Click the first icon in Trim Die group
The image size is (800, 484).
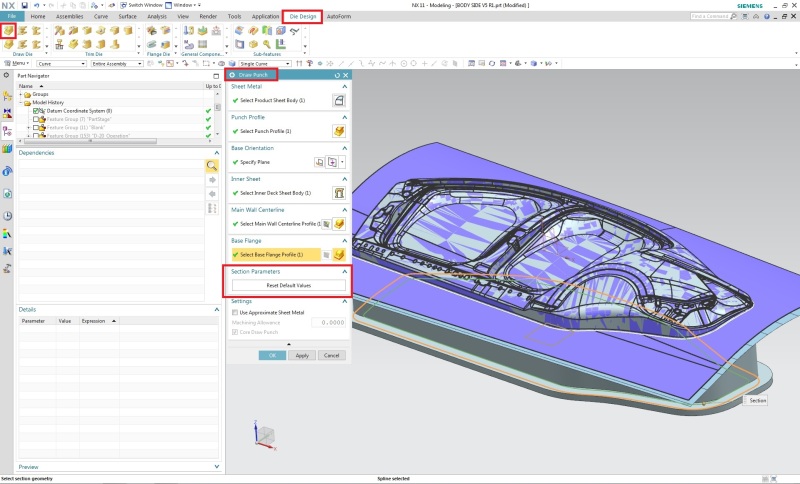[60, 31]
